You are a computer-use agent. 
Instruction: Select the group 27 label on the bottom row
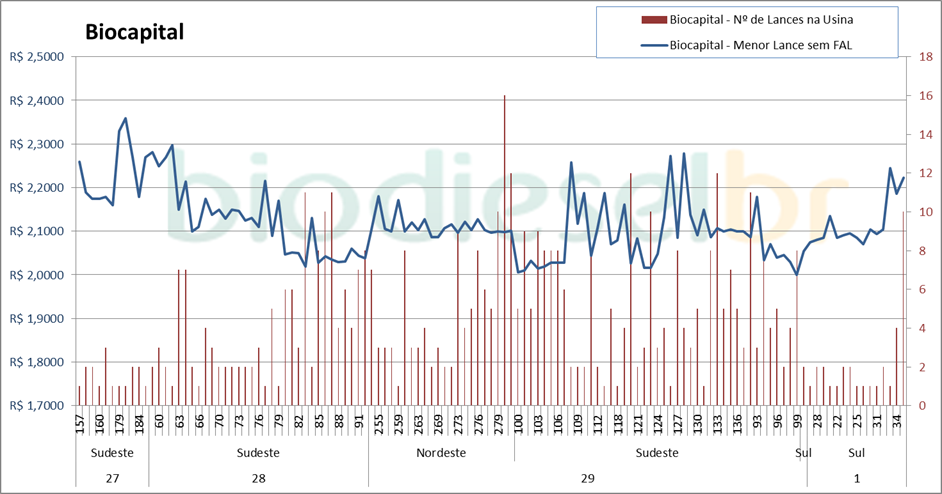pos(112,478)
